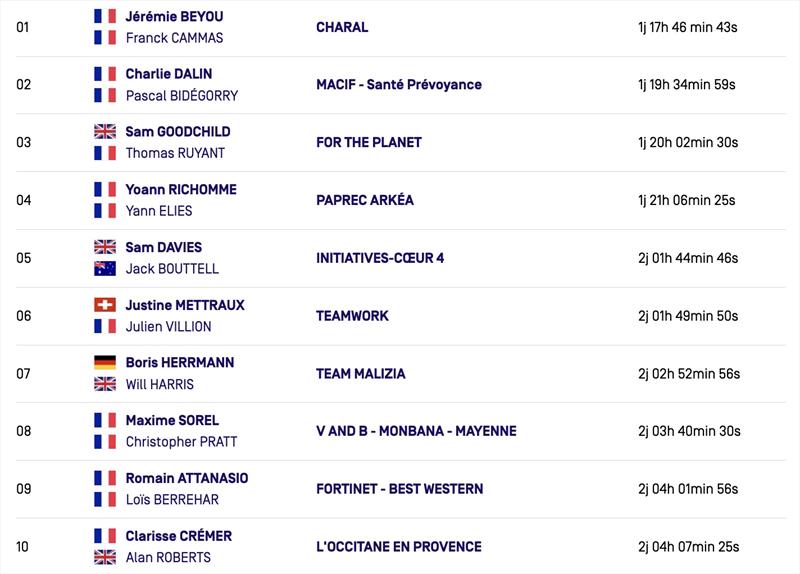Open the TEAM MALIZIA boat link
This screenshot has height=574, width=800.
pyautogui.click(x=360, y=374)
